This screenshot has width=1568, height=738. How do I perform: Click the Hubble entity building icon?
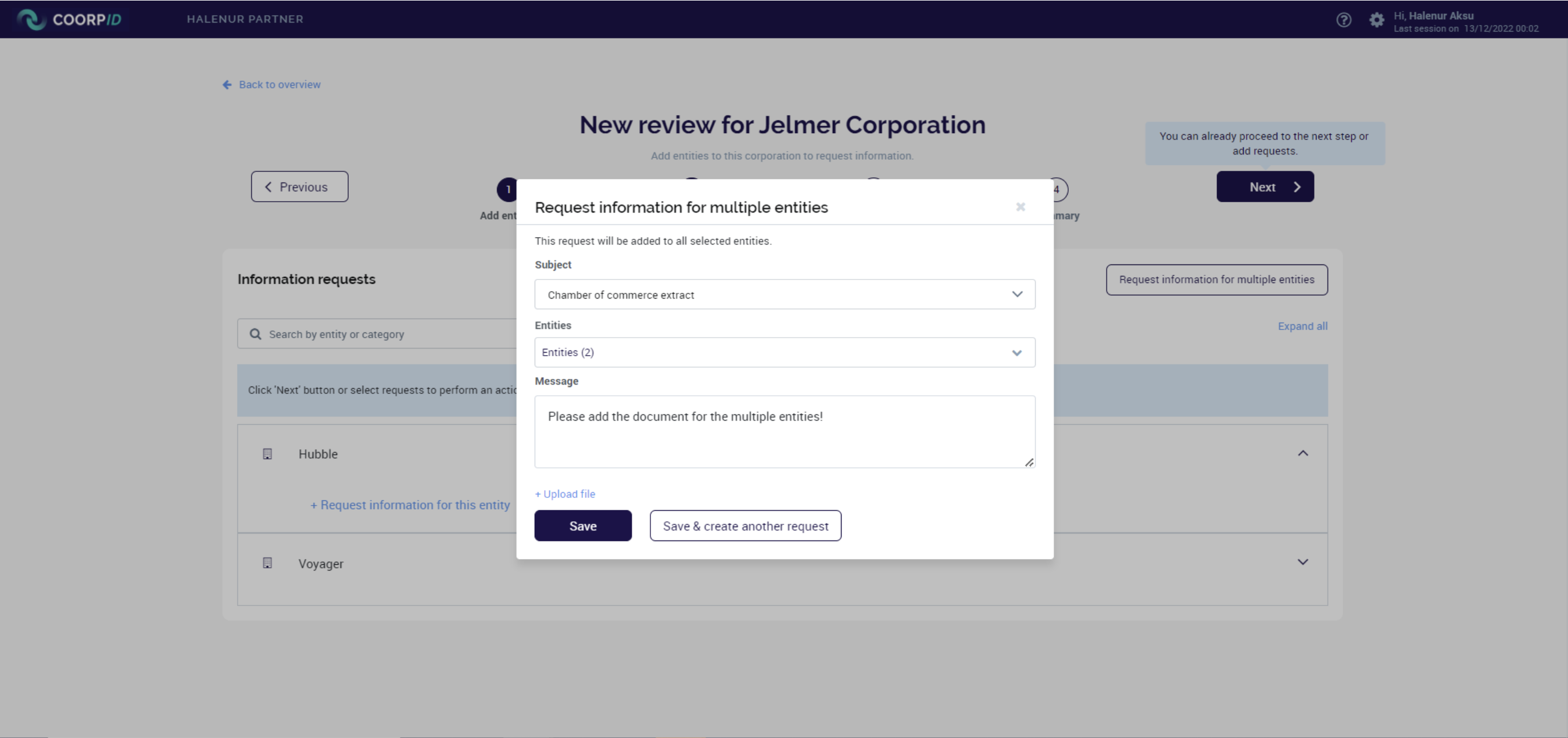[x=267, y=454]
